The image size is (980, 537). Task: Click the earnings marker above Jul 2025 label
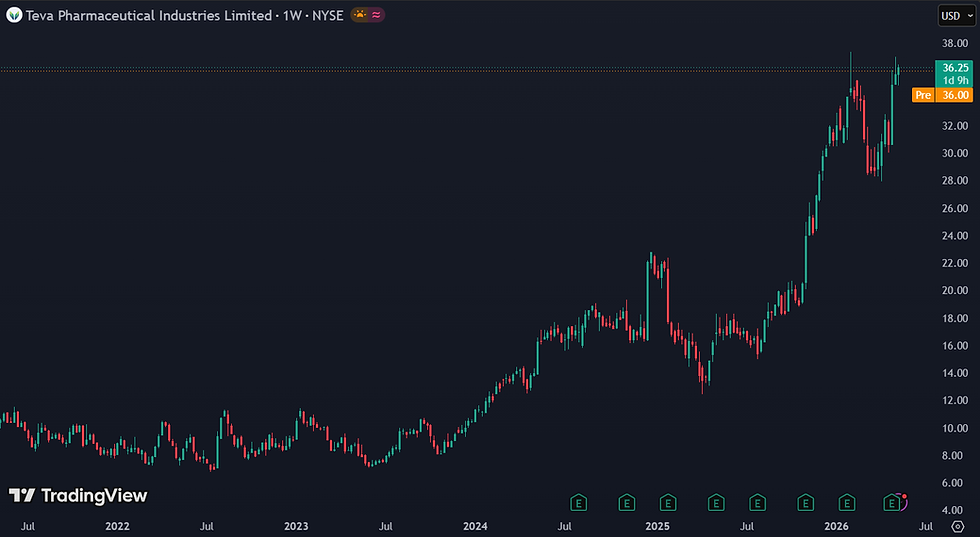(x=758, y=502)
